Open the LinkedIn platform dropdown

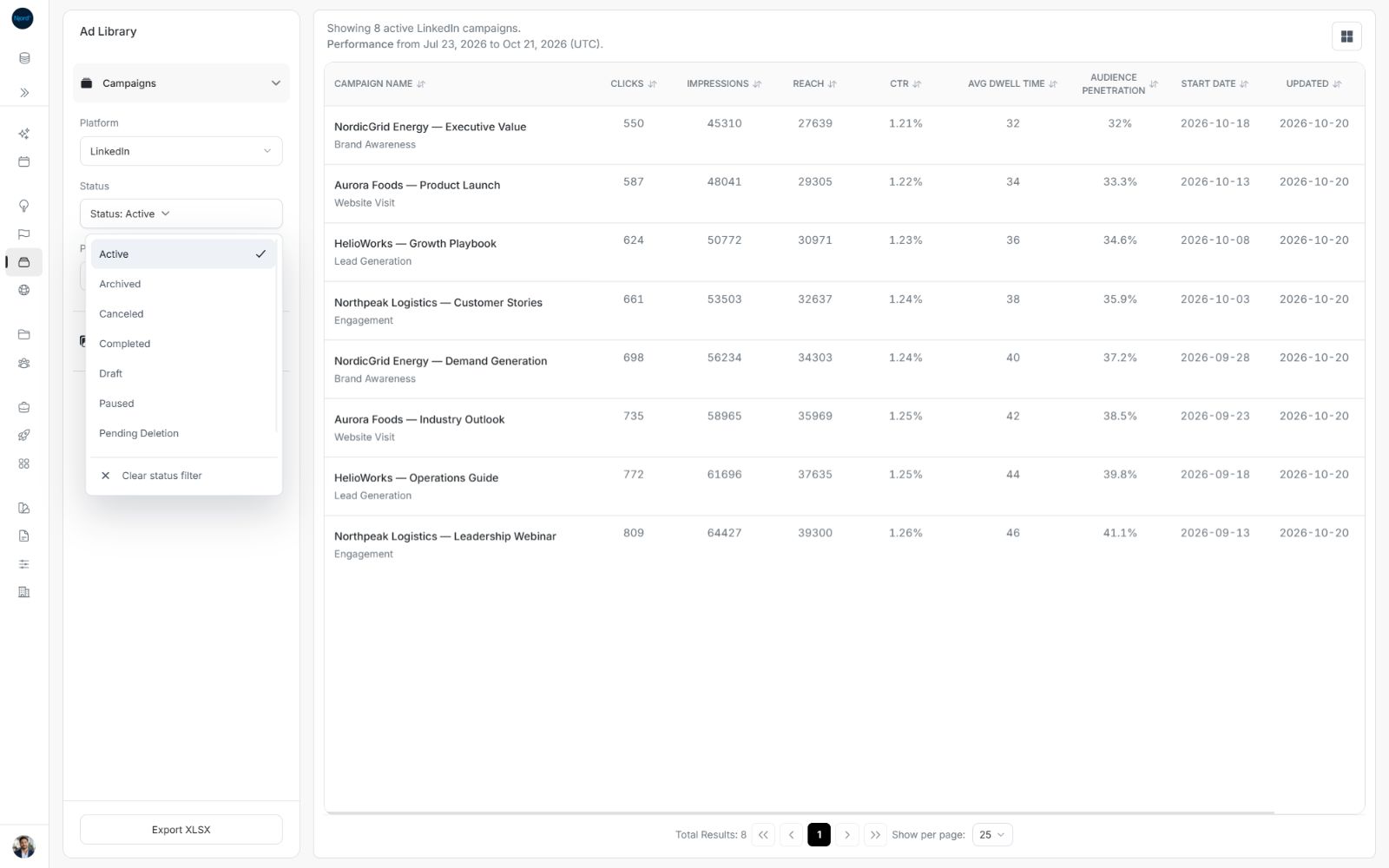coord(181,151)
